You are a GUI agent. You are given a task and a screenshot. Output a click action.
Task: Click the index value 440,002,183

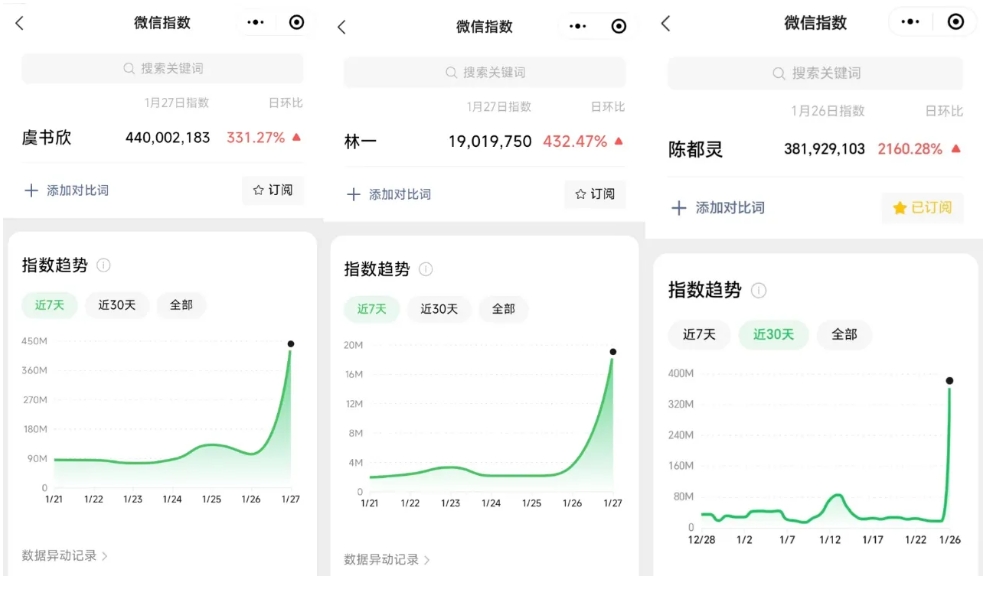[167, 138]
